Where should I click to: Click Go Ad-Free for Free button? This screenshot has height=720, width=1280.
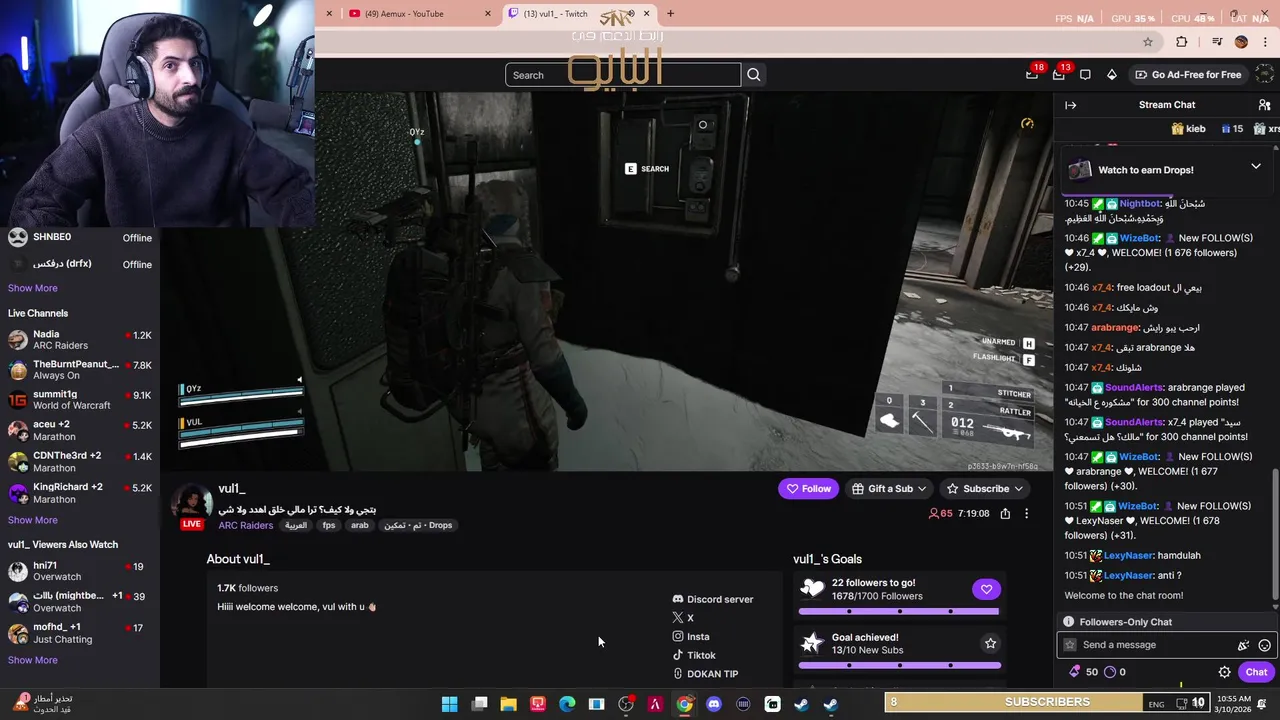[x=1188, y=75]
